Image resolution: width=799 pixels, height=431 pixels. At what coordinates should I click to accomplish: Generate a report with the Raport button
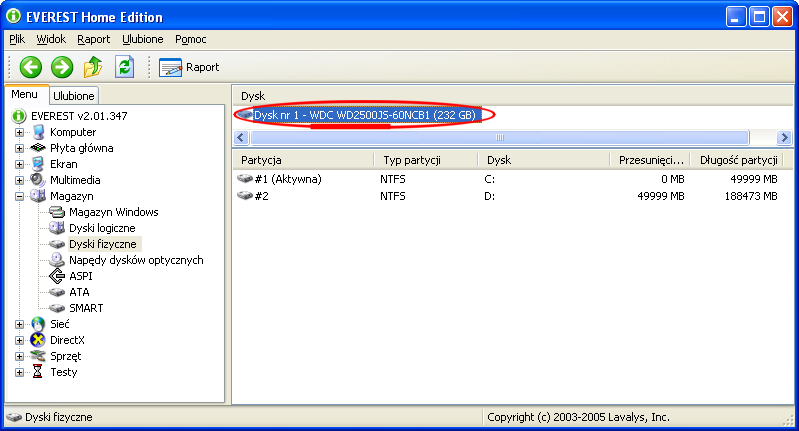pos(189,67)
